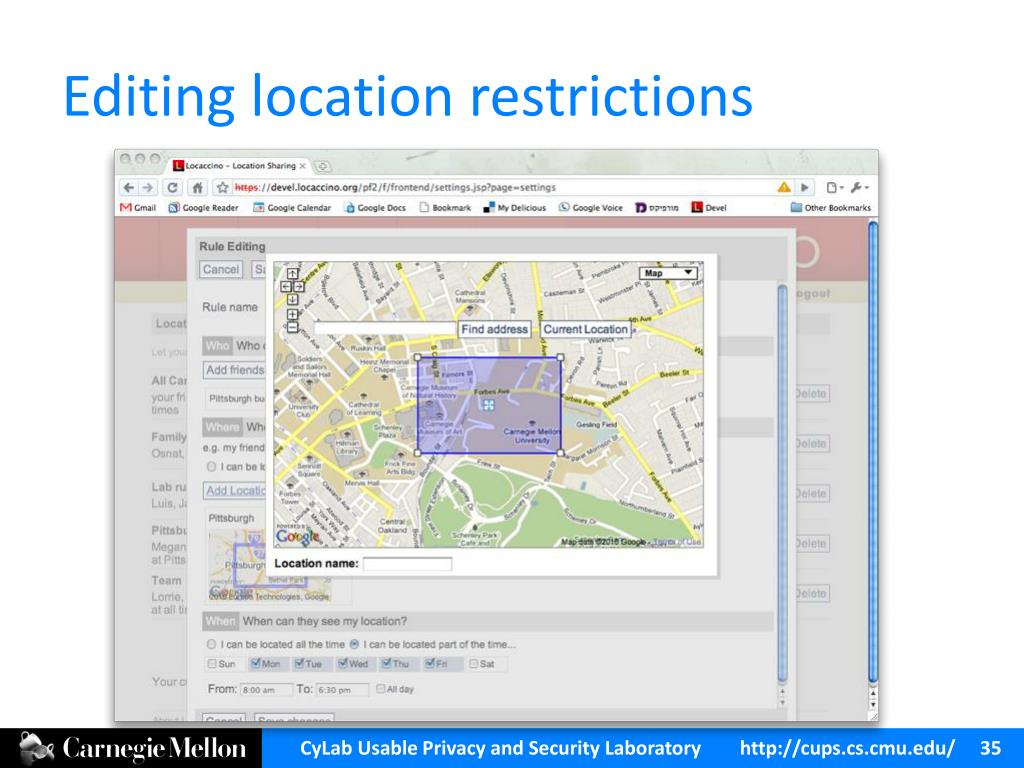Image resolution: width=1024 pixels, height=768 pixels.
Task: Close the Locaccino – Location Sharing tab
Action: (x=302, y=167)
